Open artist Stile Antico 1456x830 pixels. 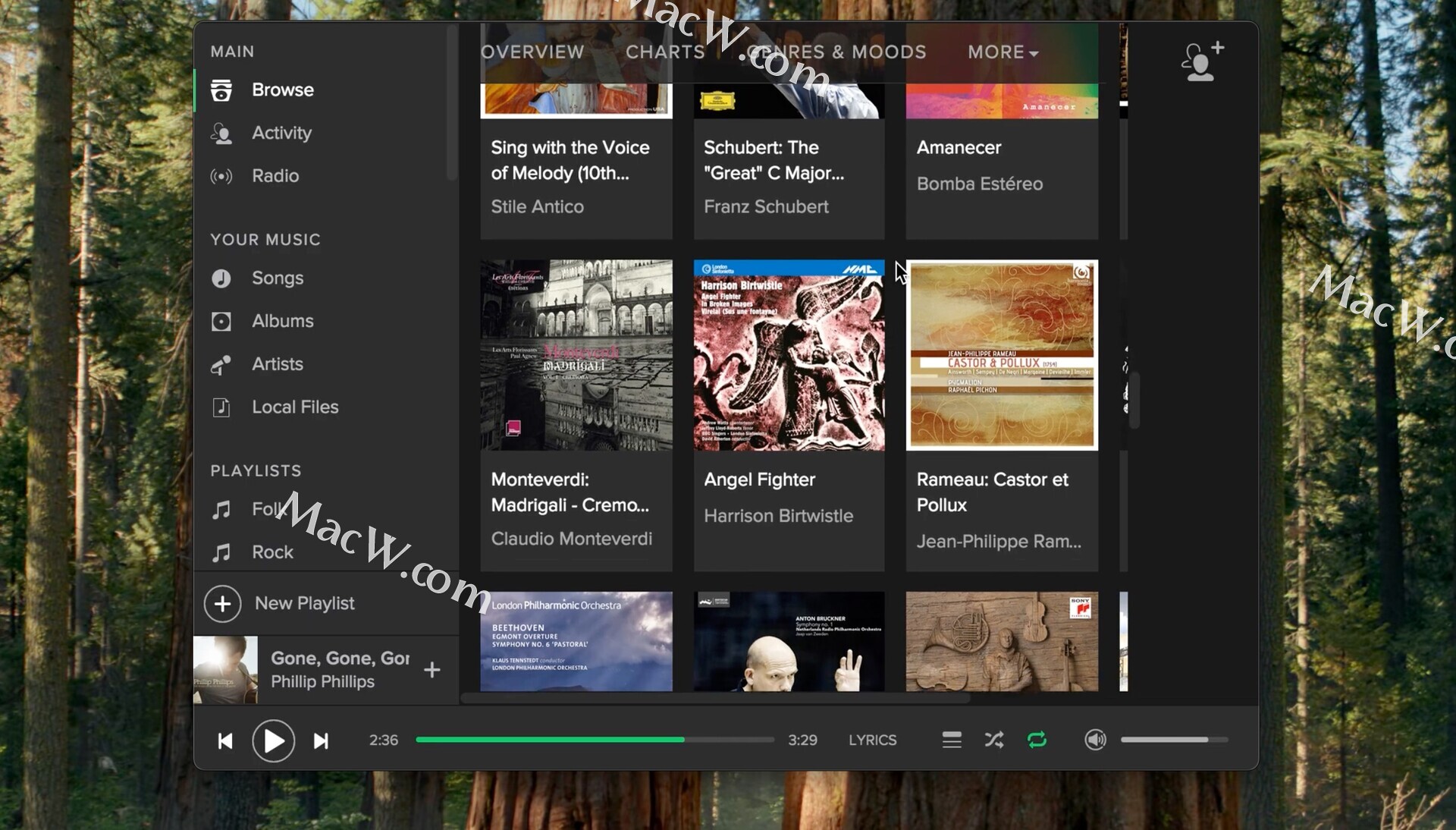[537, 207]
